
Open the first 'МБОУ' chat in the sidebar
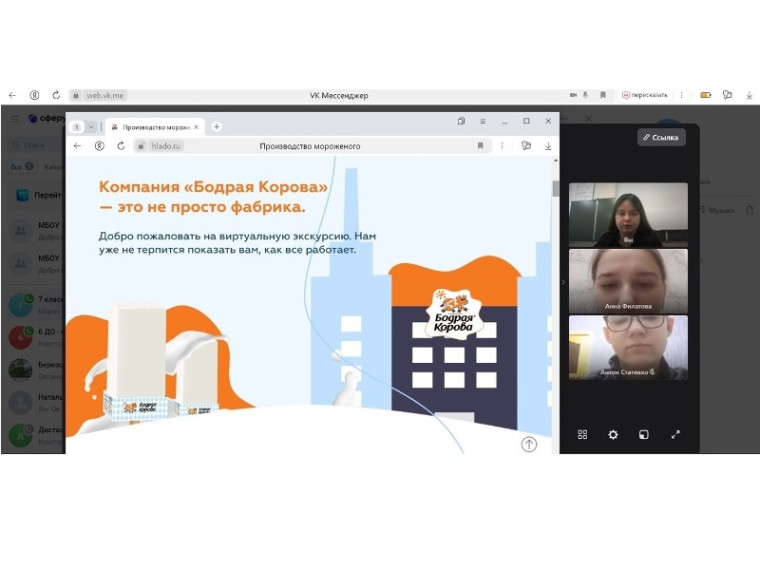[x=36, y=231]
